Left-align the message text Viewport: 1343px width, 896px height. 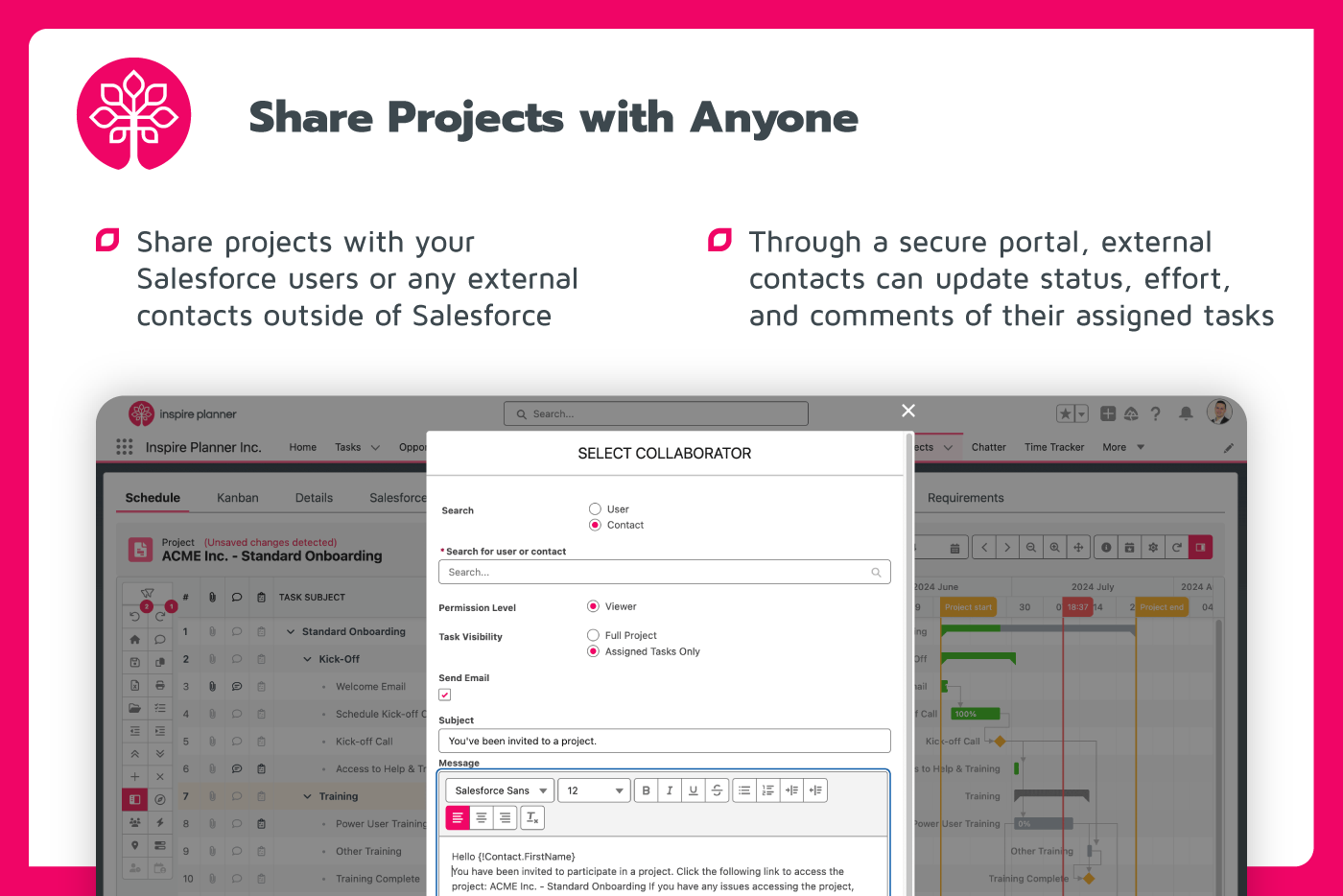458,818
